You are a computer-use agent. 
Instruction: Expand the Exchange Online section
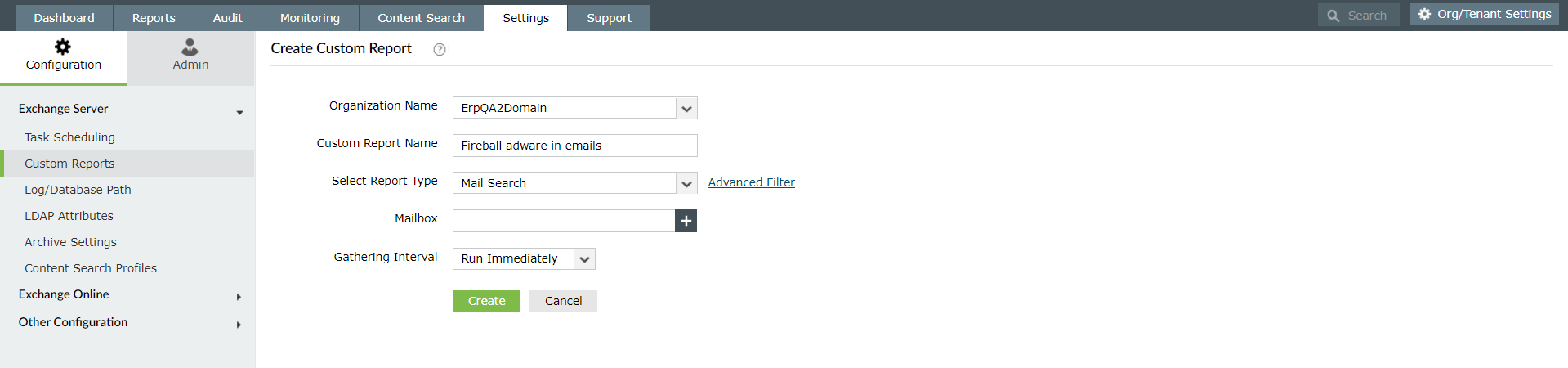(239, 297)
